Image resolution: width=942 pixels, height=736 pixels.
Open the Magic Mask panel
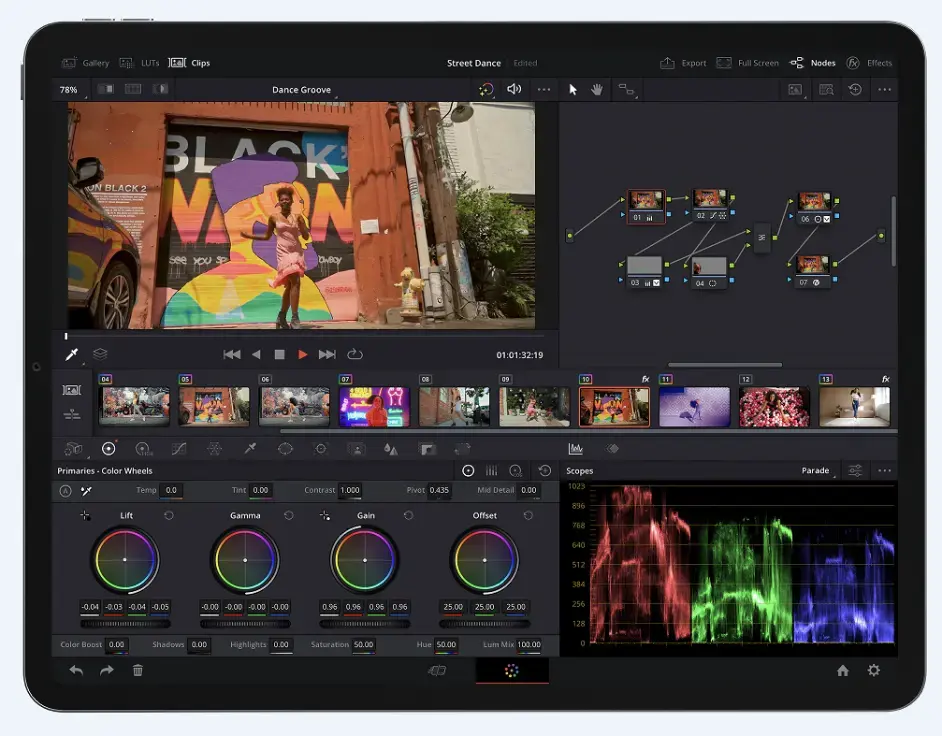357,448
